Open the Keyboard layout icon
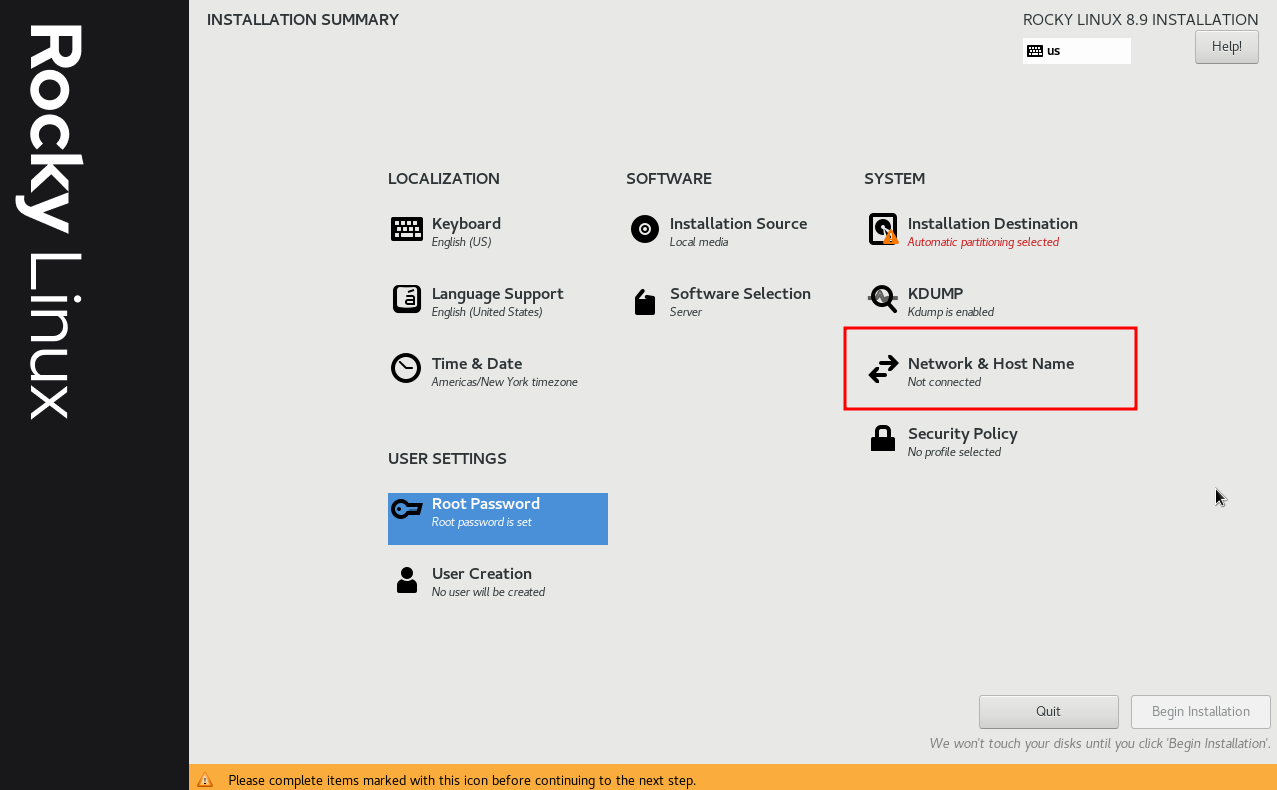The height and width of the screenshot is (790, 1277). click(x=407, y=229)
